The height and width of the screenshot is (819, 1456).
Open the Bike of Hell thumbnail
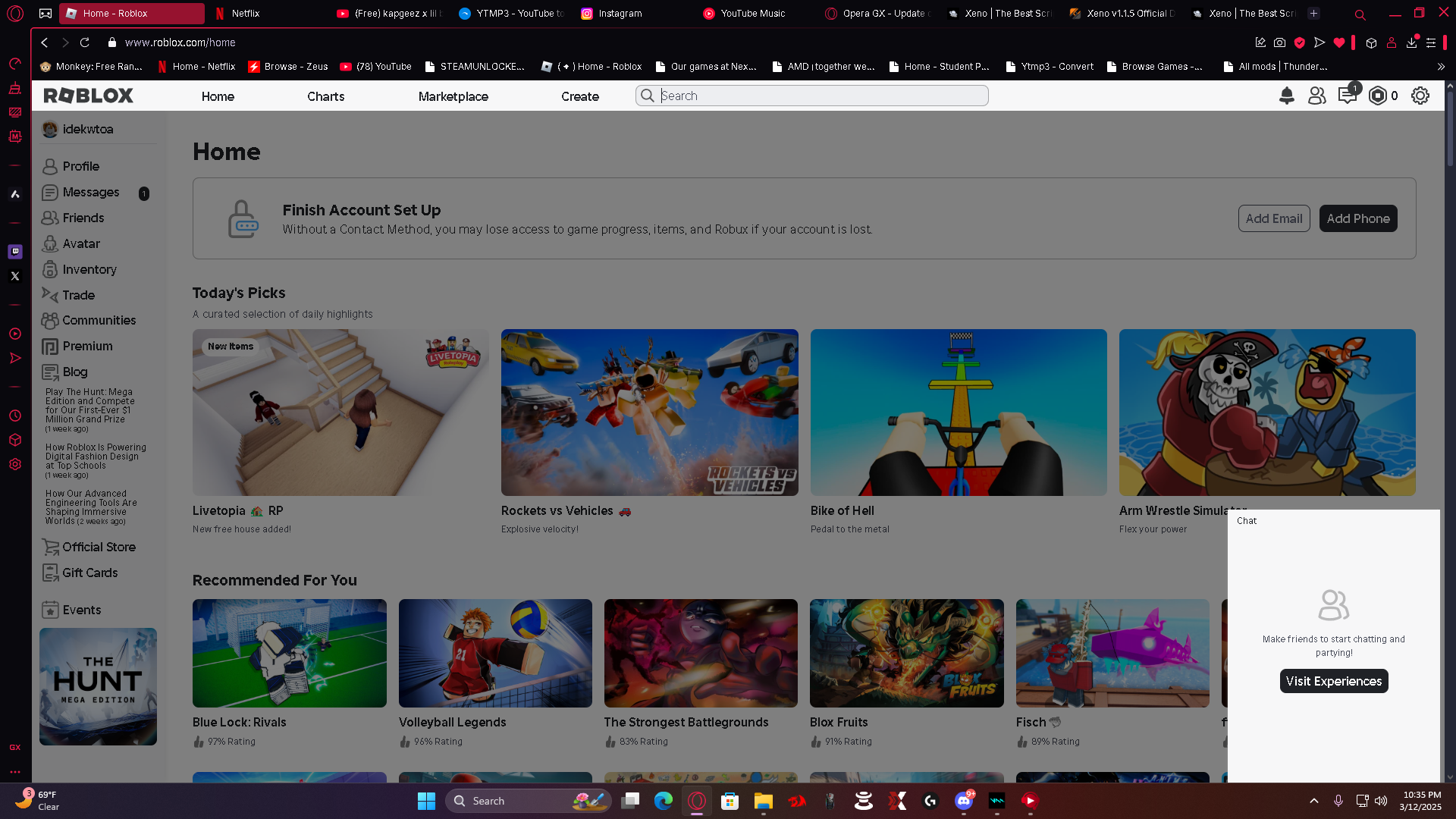(959, 413)
